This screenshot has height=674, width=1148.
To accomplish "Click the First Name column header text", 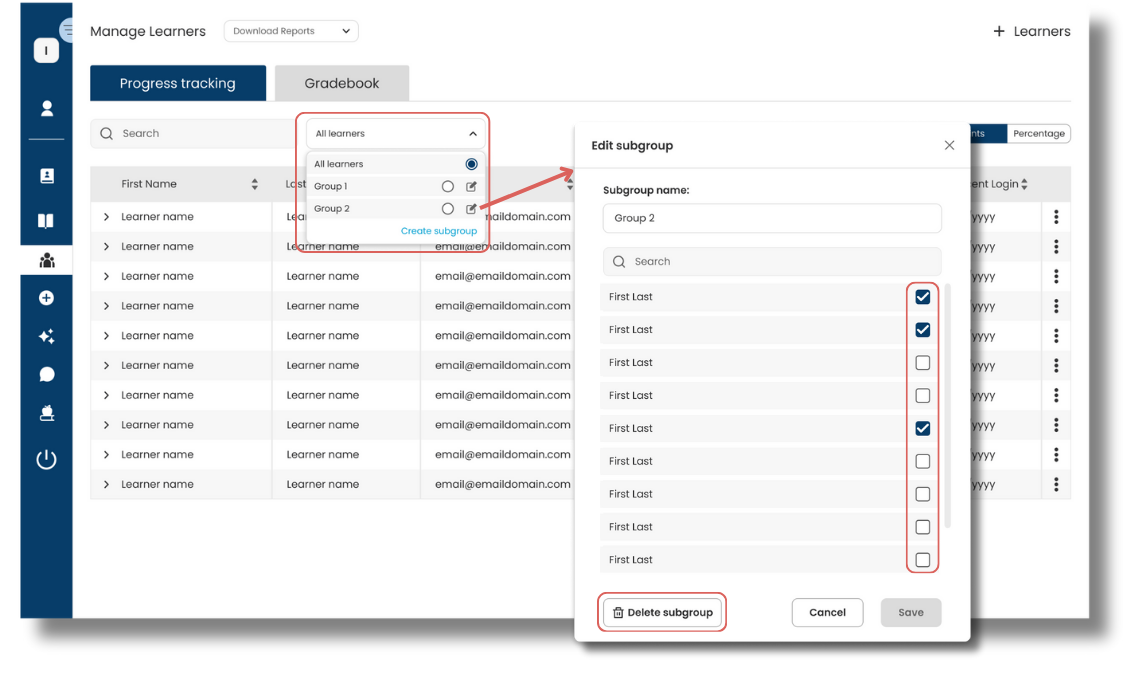I will point(149,184).
